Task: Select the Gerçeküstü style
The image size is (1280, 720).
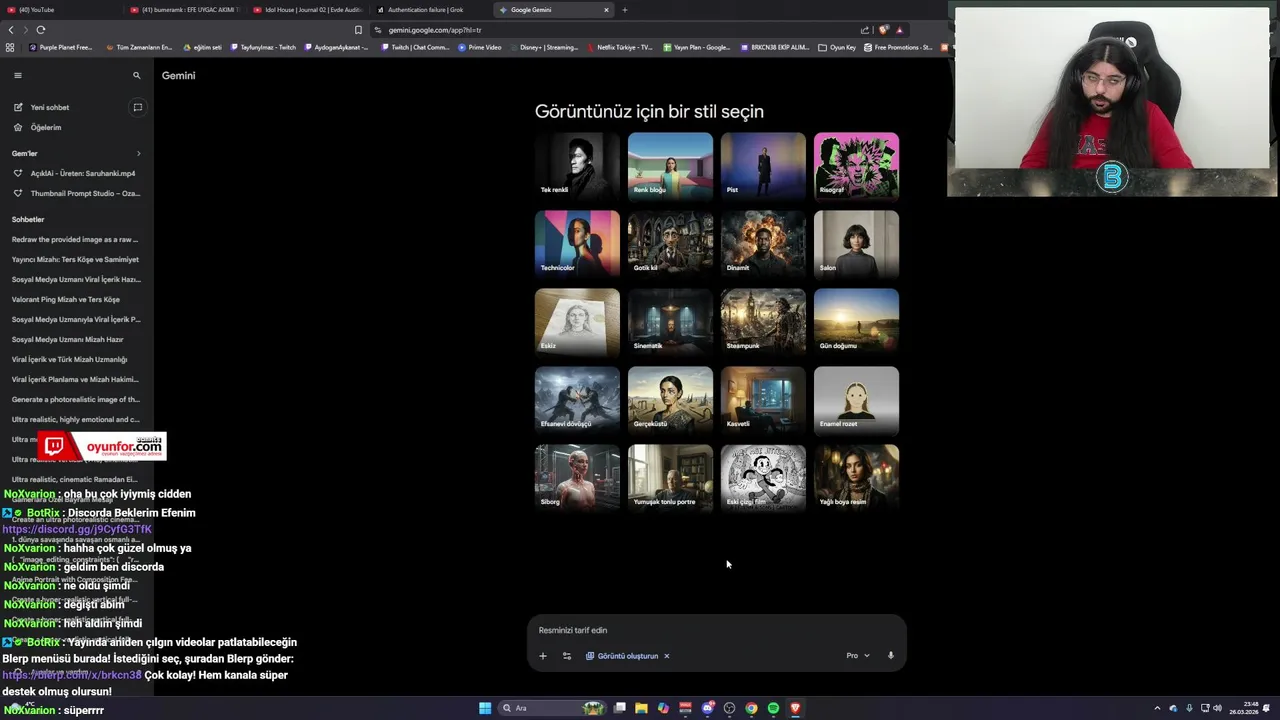Action: pos(670,400)
